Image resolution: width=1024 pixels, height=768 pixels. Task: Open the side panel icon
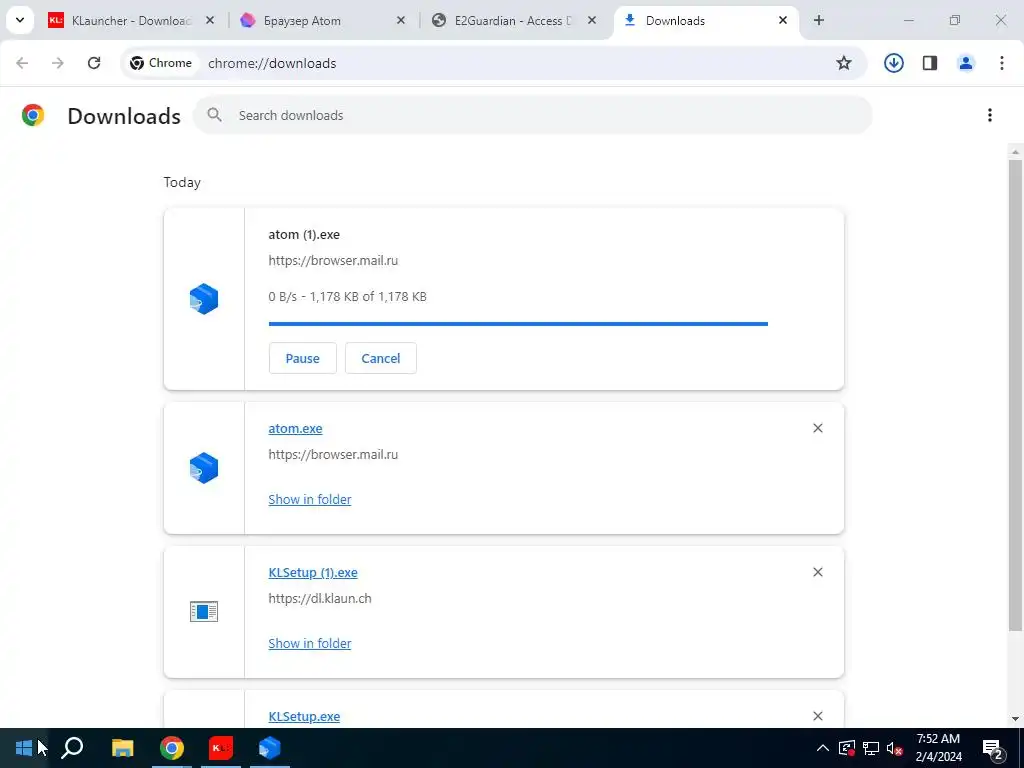(930, 63)
